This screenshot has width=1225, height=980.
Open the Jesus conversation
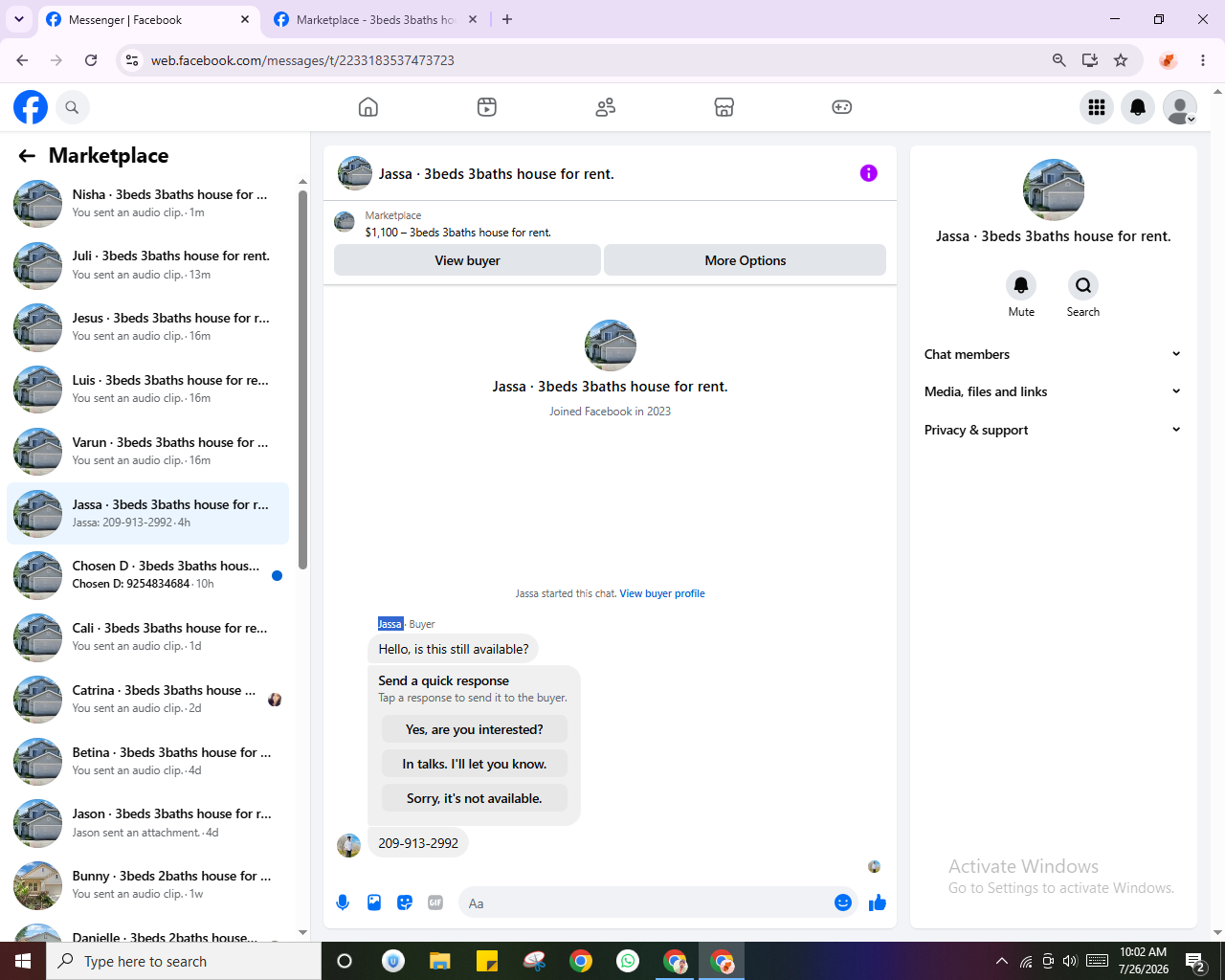[148, 327]
